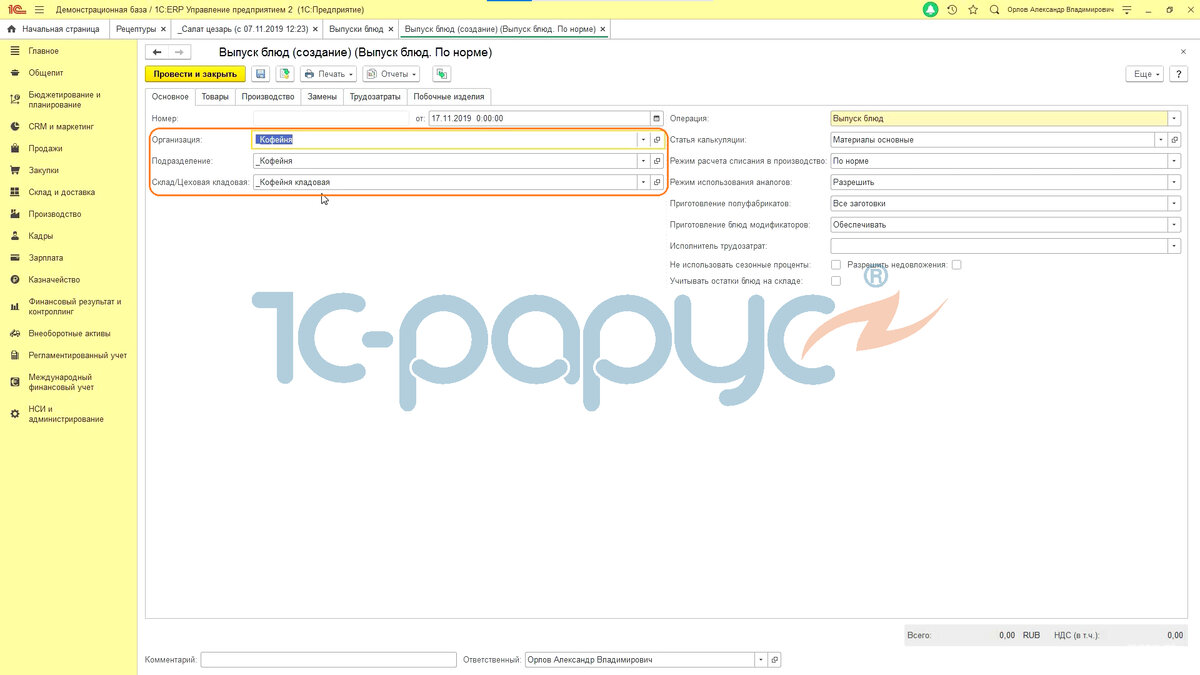The height and width of the screenshot is (675, 1200).
Task: Open the Зарплата section in sidebar
Action: point(46,258)
